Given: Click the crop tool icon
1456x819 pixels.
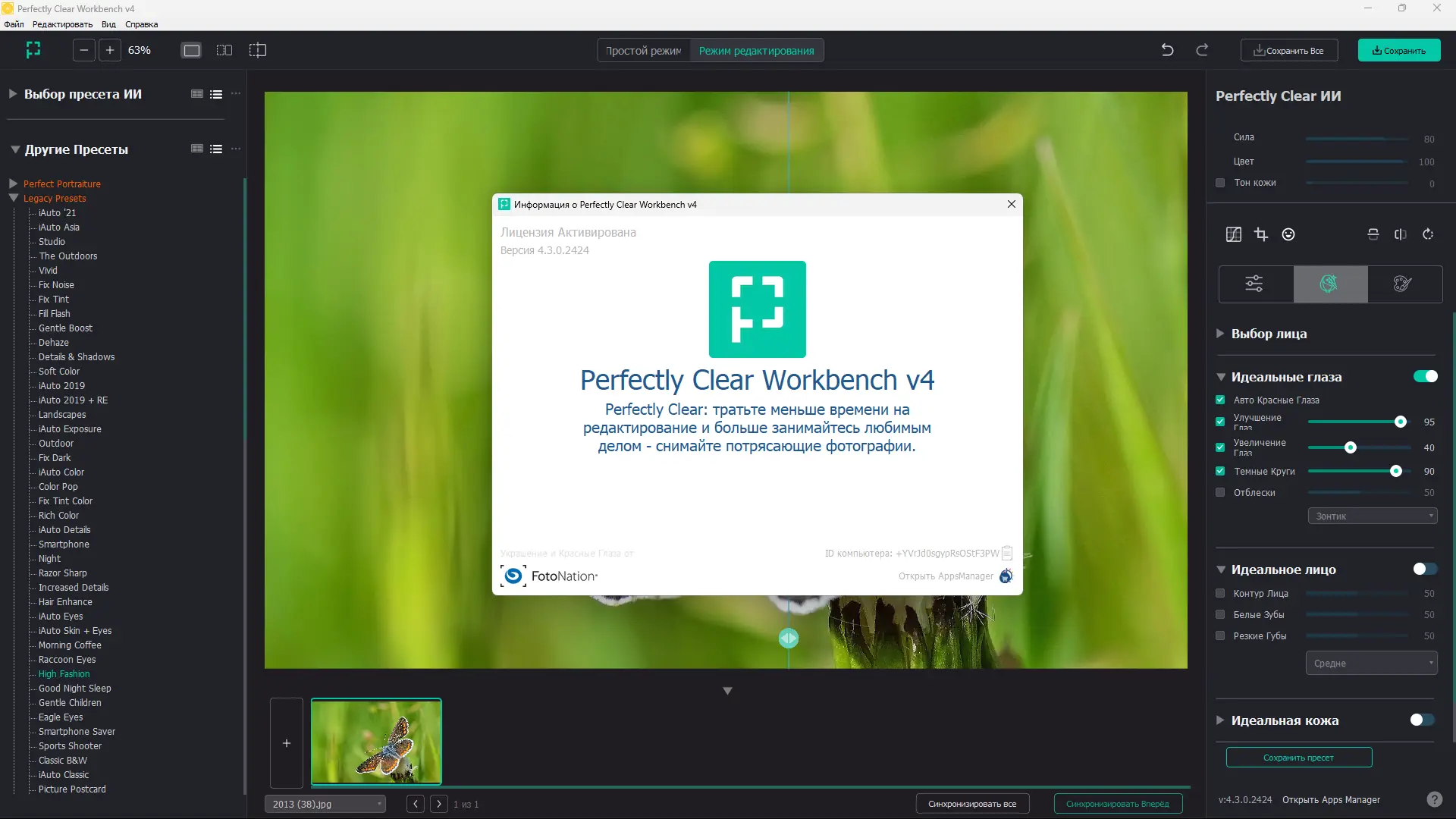Looking at the screenshot, I should click(1260, 234).
